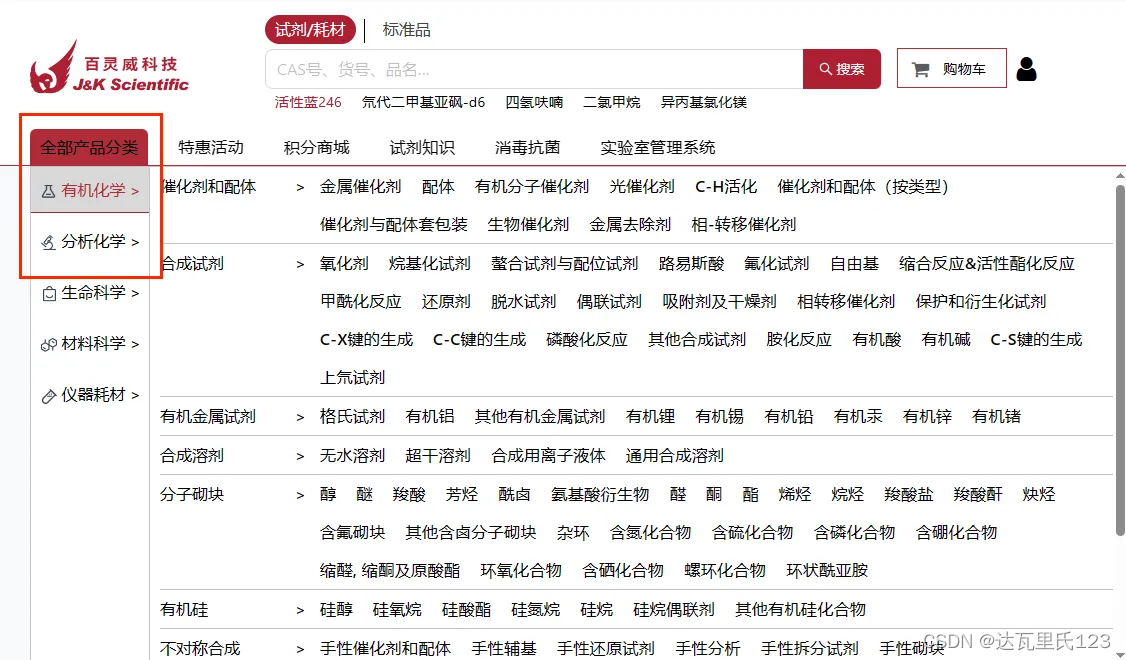This screenshot has height=660, width=1126.
Task: Open the 相-转移催化剂 link
Action: coord(744,225)
